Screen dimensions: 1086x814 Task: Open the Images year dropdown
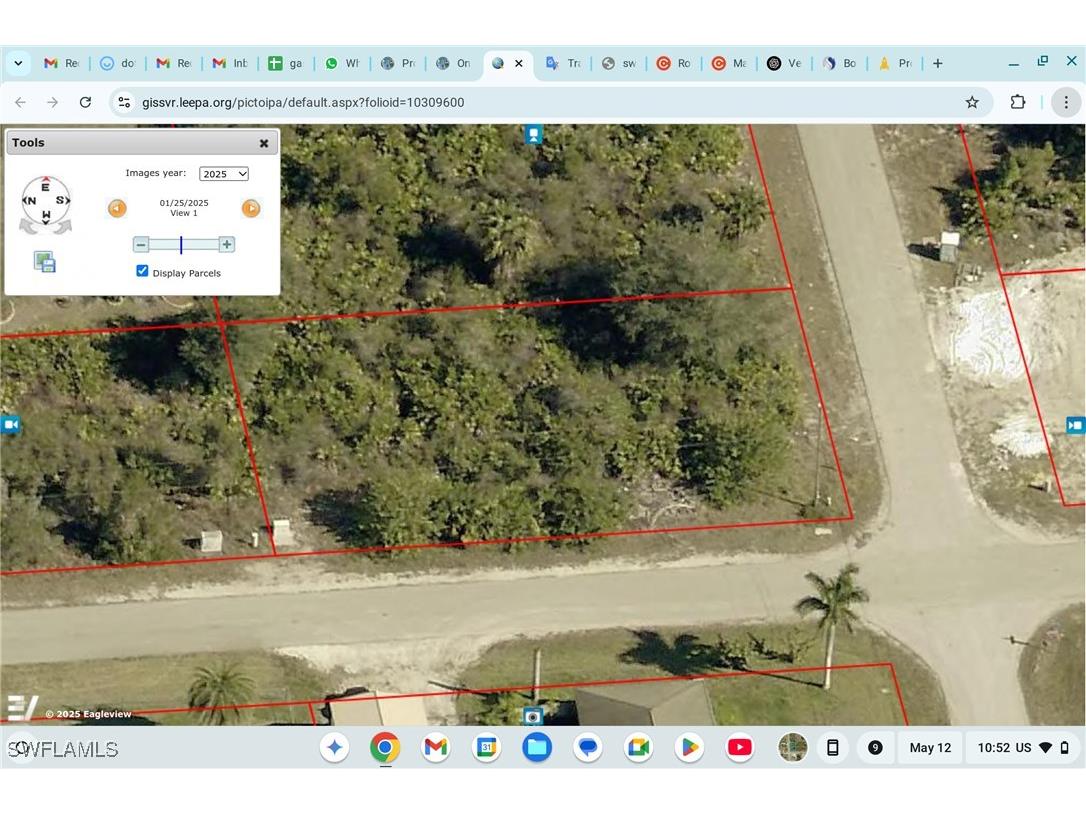[223, 173]
